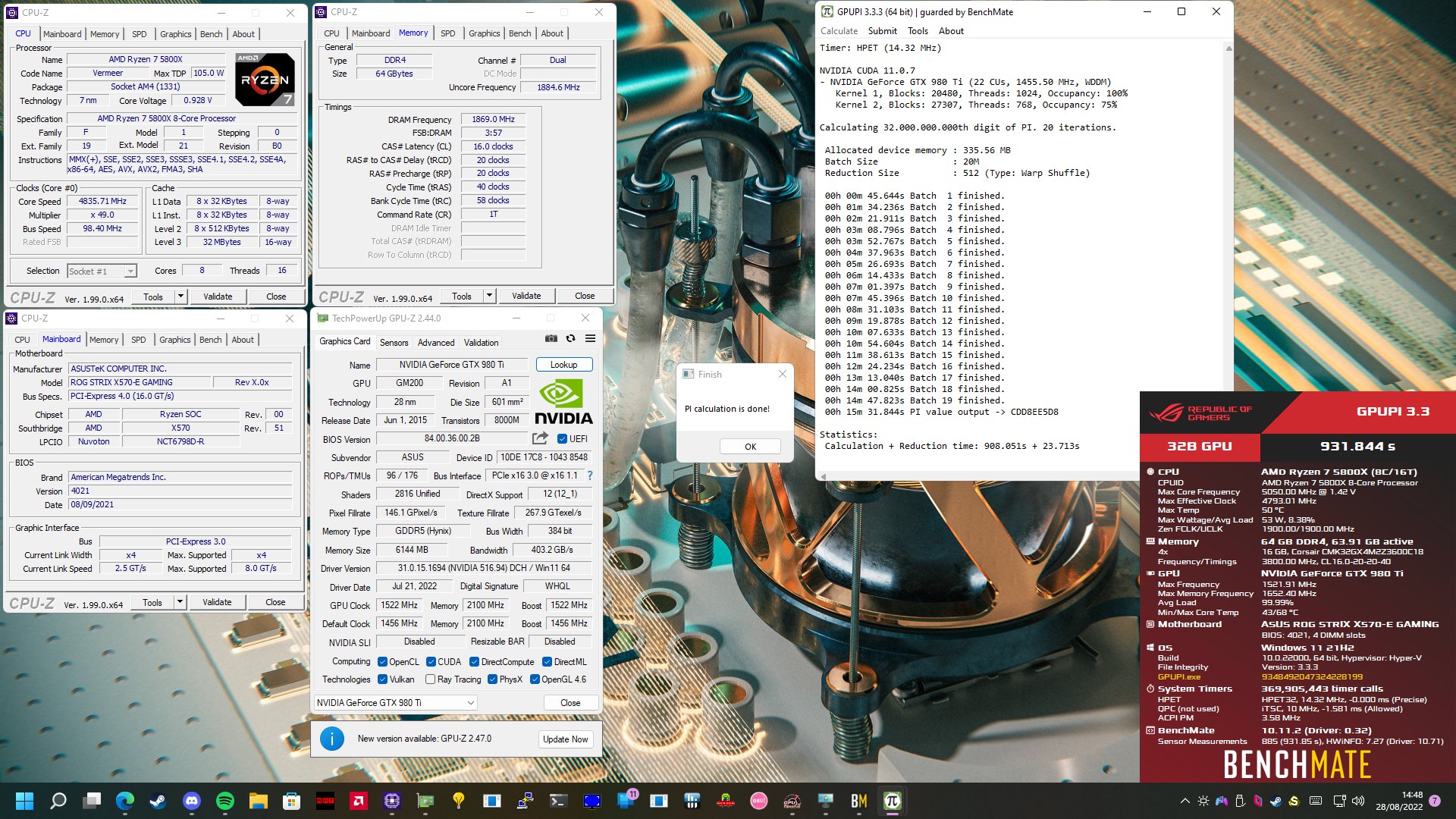Open Discord from the taskbar
This screenshot has height=819, width=1456.
192,801
